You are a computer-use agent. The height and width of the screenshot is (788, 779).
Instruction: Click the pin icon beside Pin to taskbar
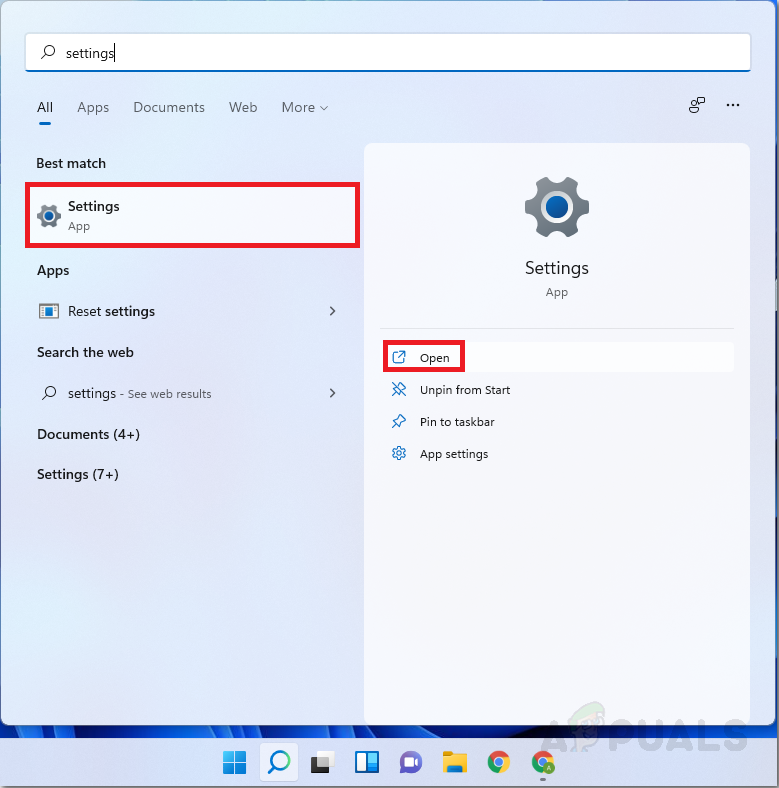[x=399, y=421]
